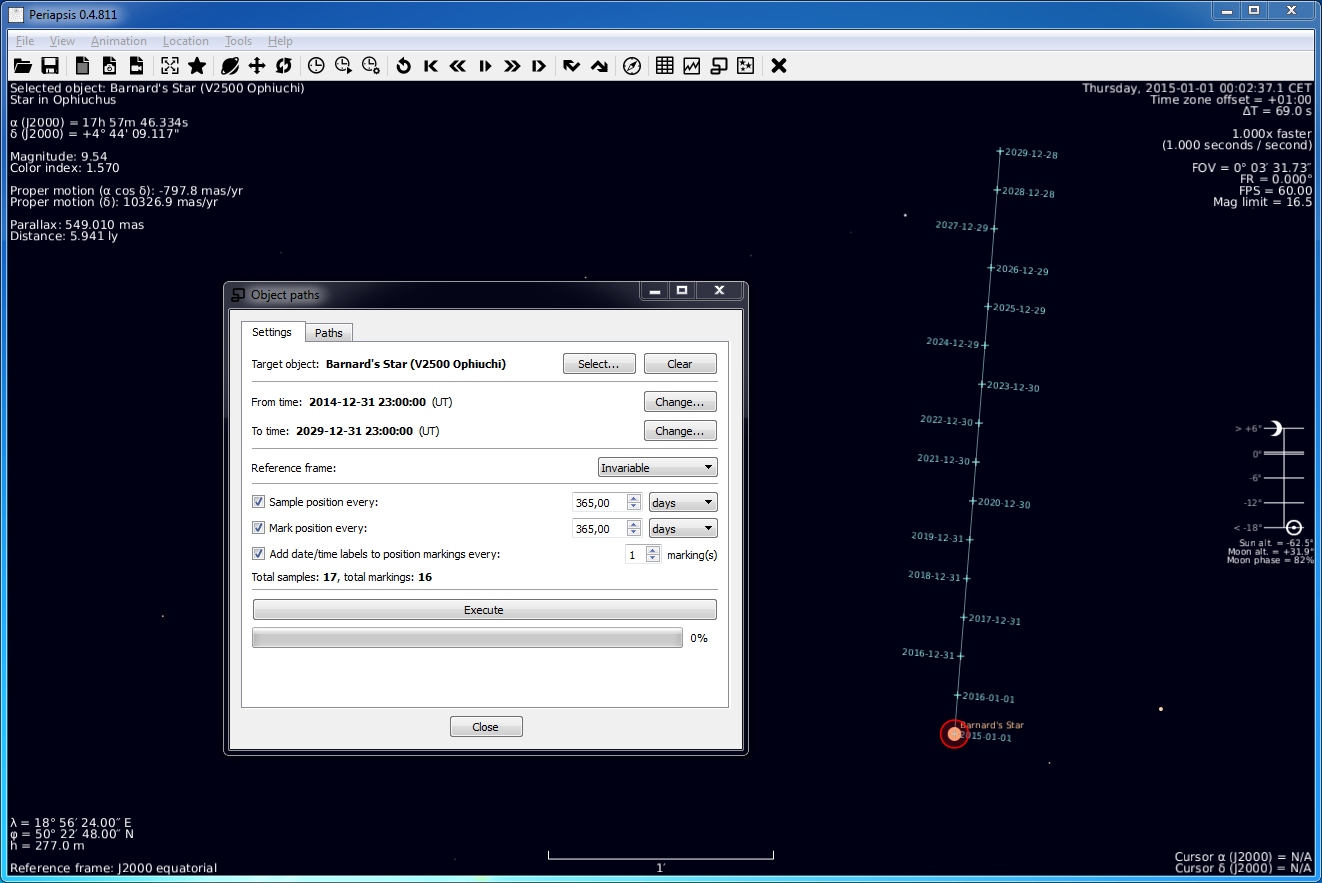
Task: Open the table grid toolbar icon
Action: pos(664,66)
